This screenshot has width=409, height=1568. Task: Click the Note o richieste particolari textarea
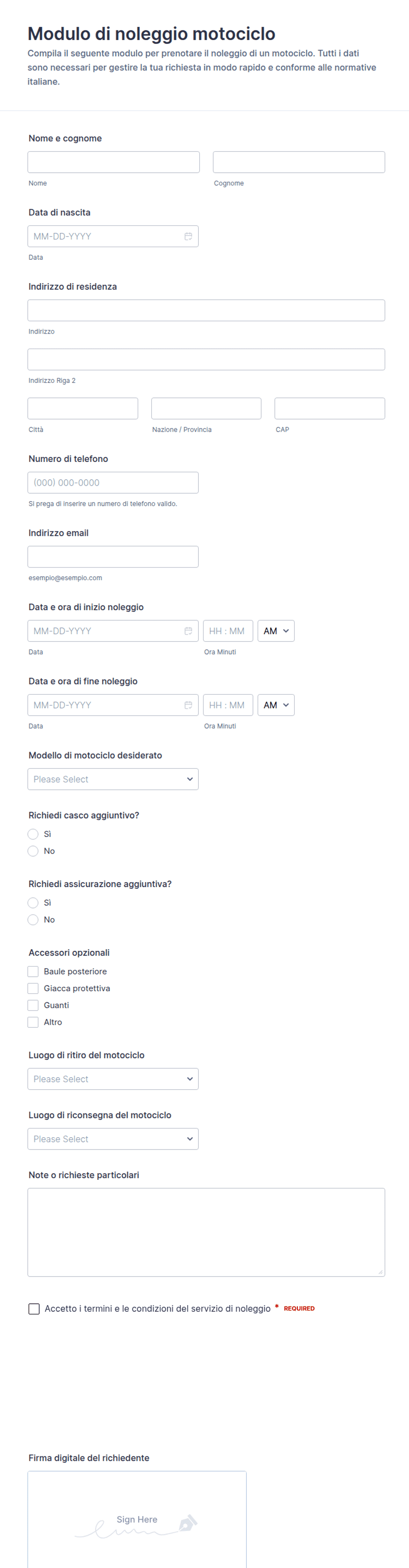tap(206, 1233)
